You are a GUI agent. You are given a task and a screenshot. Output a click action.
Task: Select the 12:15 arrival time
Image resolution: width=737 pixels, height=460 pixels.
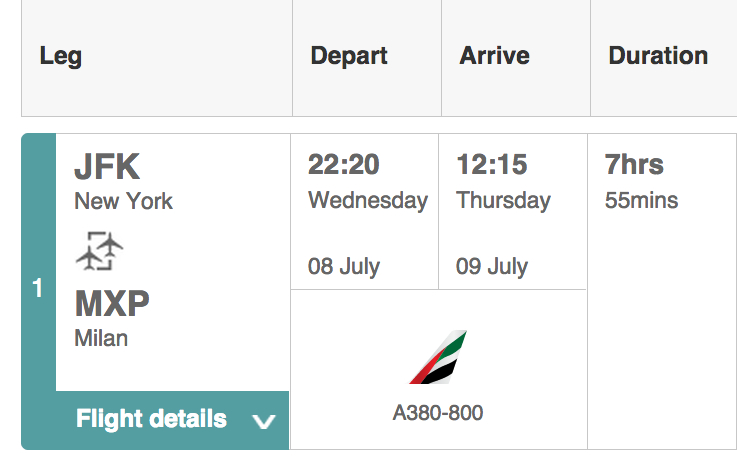pos(492,164)
